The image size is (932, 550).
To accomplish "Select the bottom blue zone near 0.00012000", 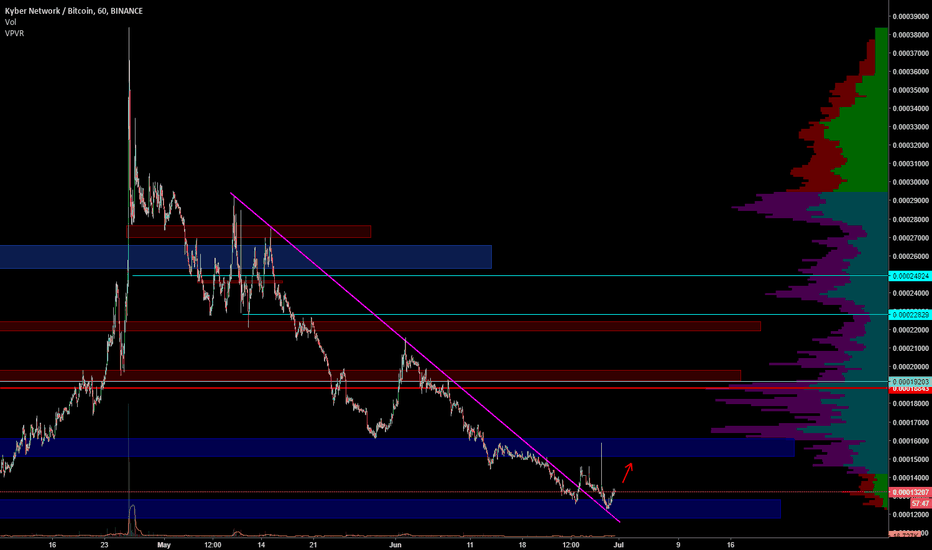I will 390,509.
